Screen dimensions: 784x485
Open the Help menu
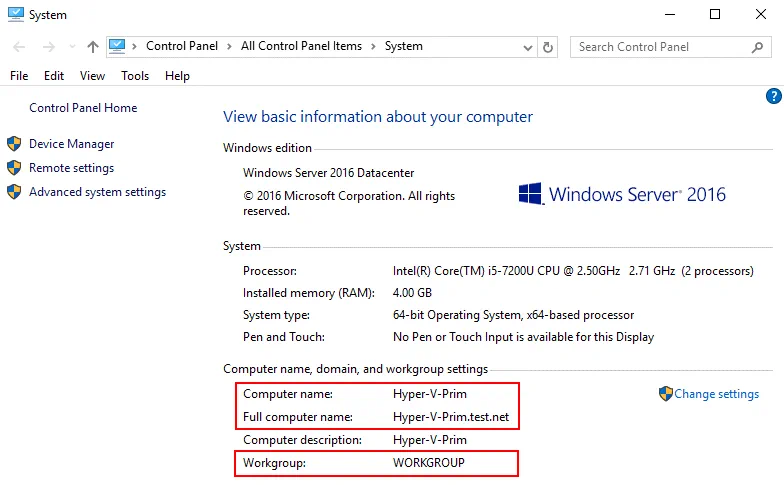(177, 76)
